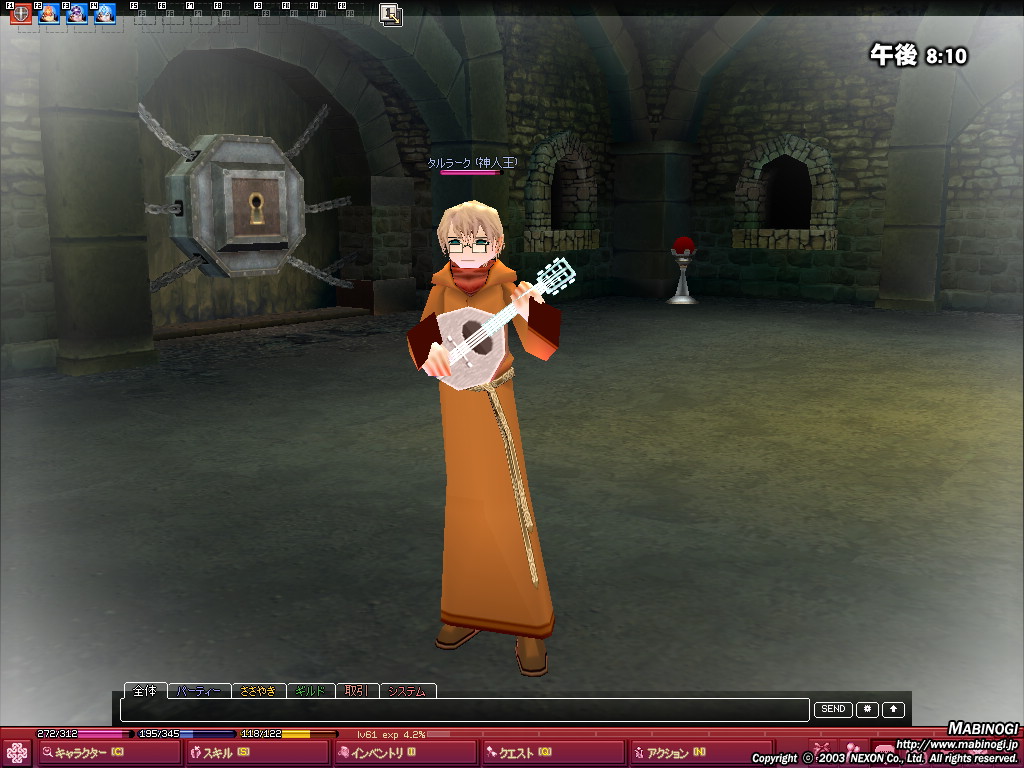Viewport: 1024px width, 768px height.
Task: Click the asterisk chat option button
Action: [x=866, y=709]
